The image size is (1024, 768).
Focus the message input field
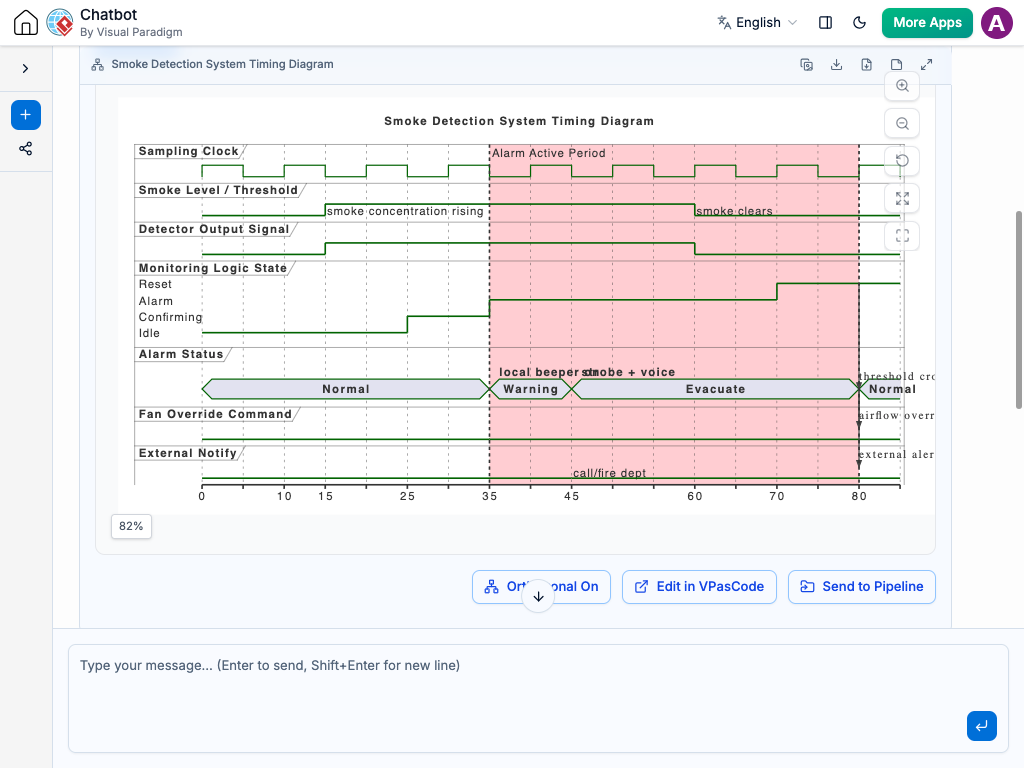tap(538, 698)
